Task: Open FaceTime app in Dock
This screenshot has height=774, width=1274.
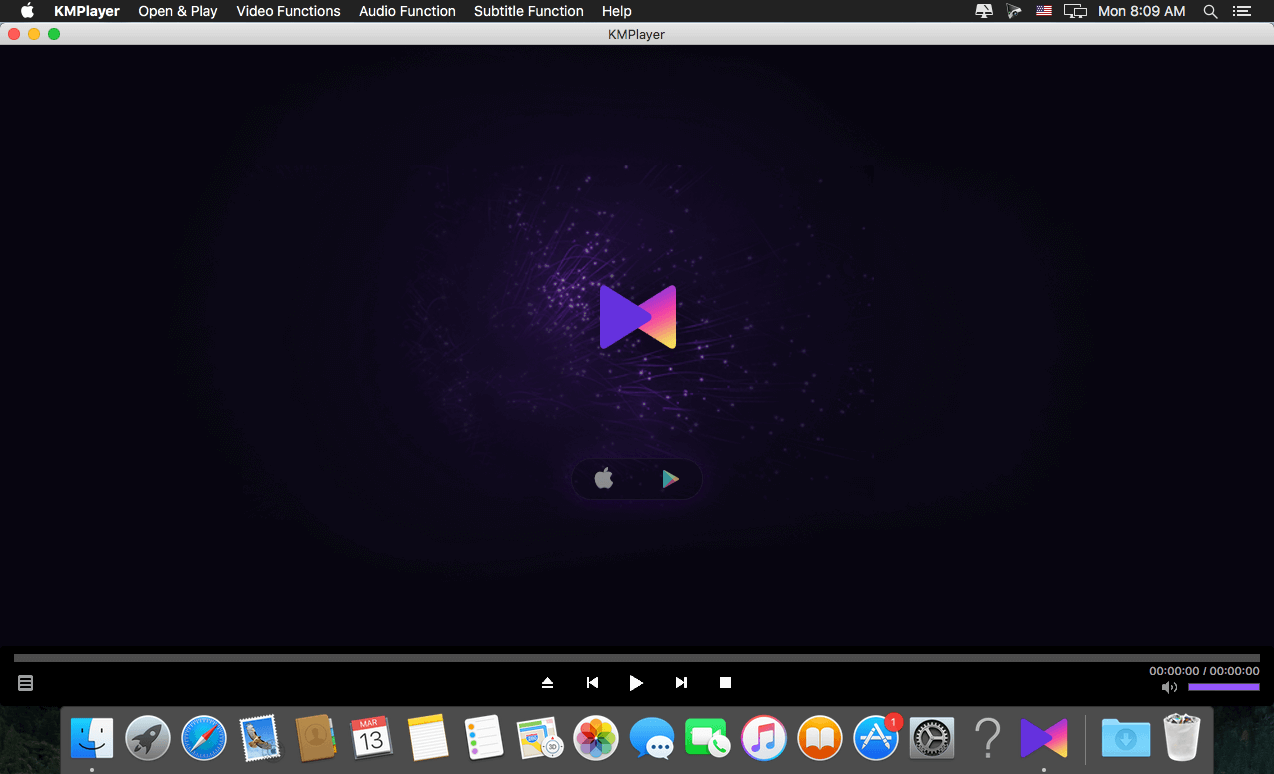Action: click(708, 739)
